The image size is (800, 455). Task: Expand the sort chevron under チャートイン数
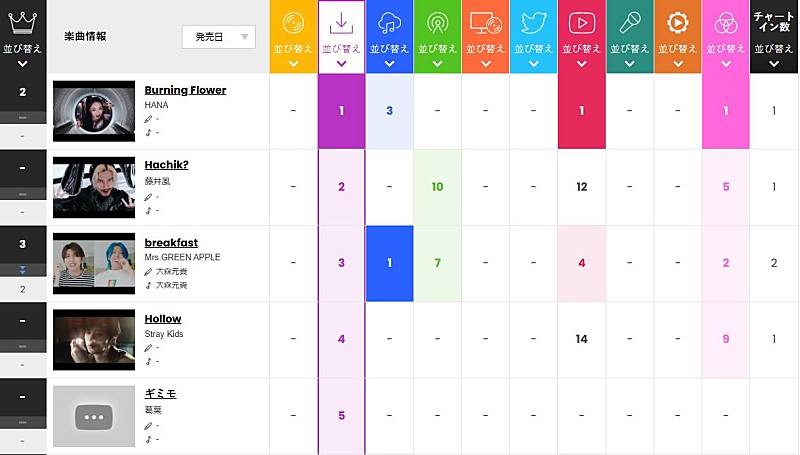(x=774, y=63)
